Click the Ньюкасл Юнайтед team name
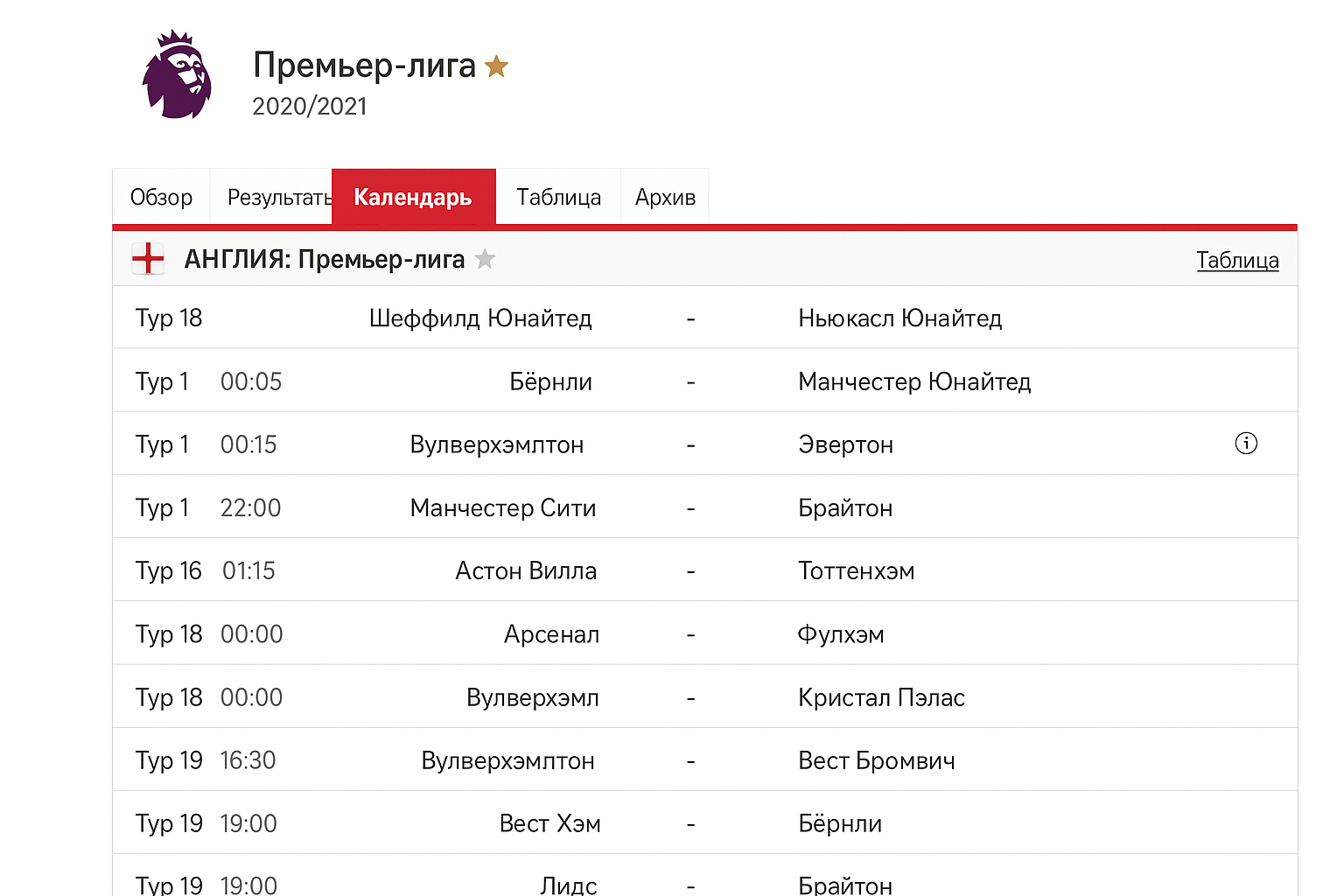Image resolution: width=1344 pixels, height=896 pixels. 900,318
